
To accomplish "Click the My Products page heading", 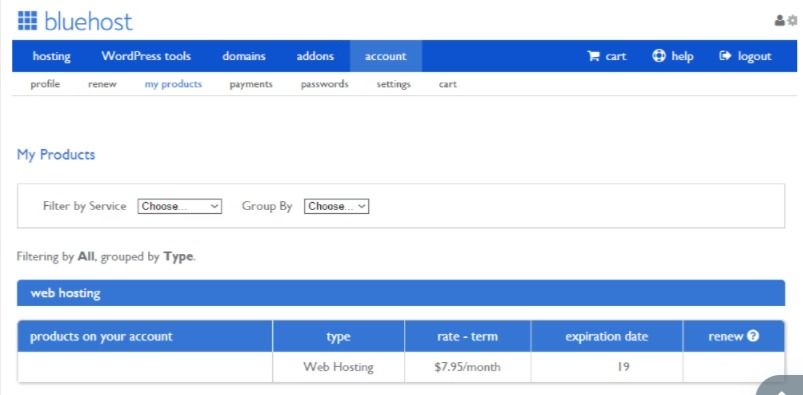I will pos(56,154).
